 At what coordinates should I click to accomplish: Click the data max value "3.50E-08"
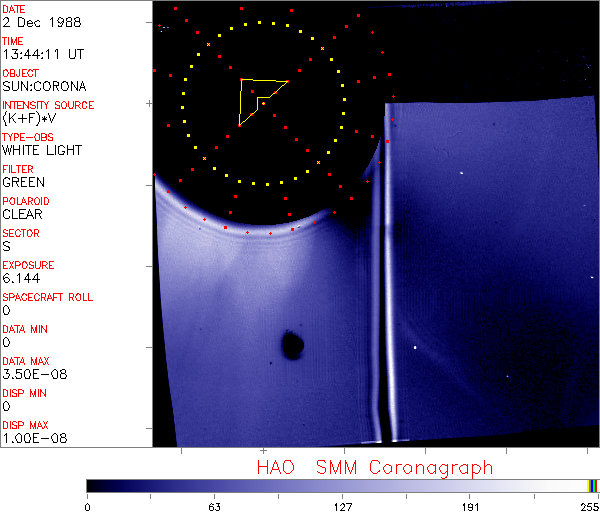(x=35, y=374)
